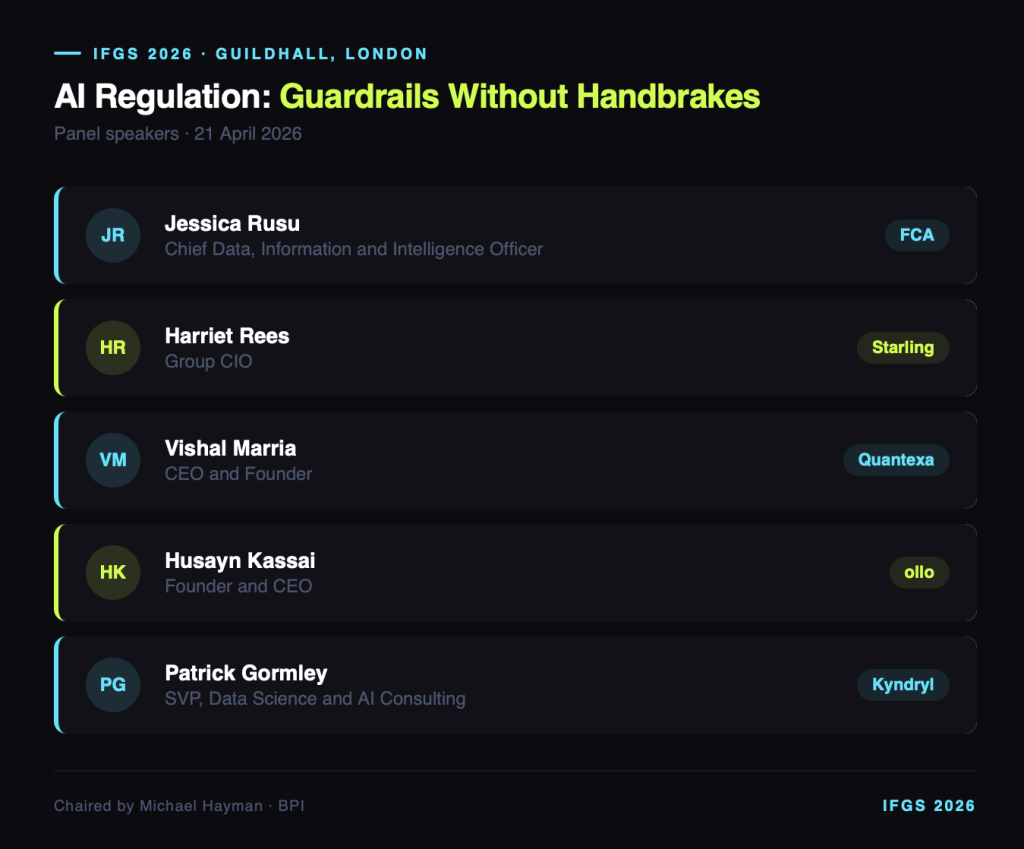This screenshot has width=1024, height=849.
Task: Click the HK avatar circle
Action: (113, 573)
